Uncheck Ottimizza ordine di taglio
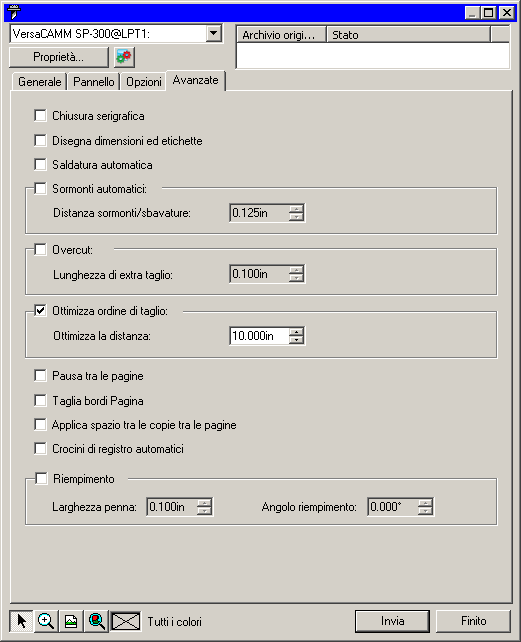 pyautogui.click(x=40, y=311)
